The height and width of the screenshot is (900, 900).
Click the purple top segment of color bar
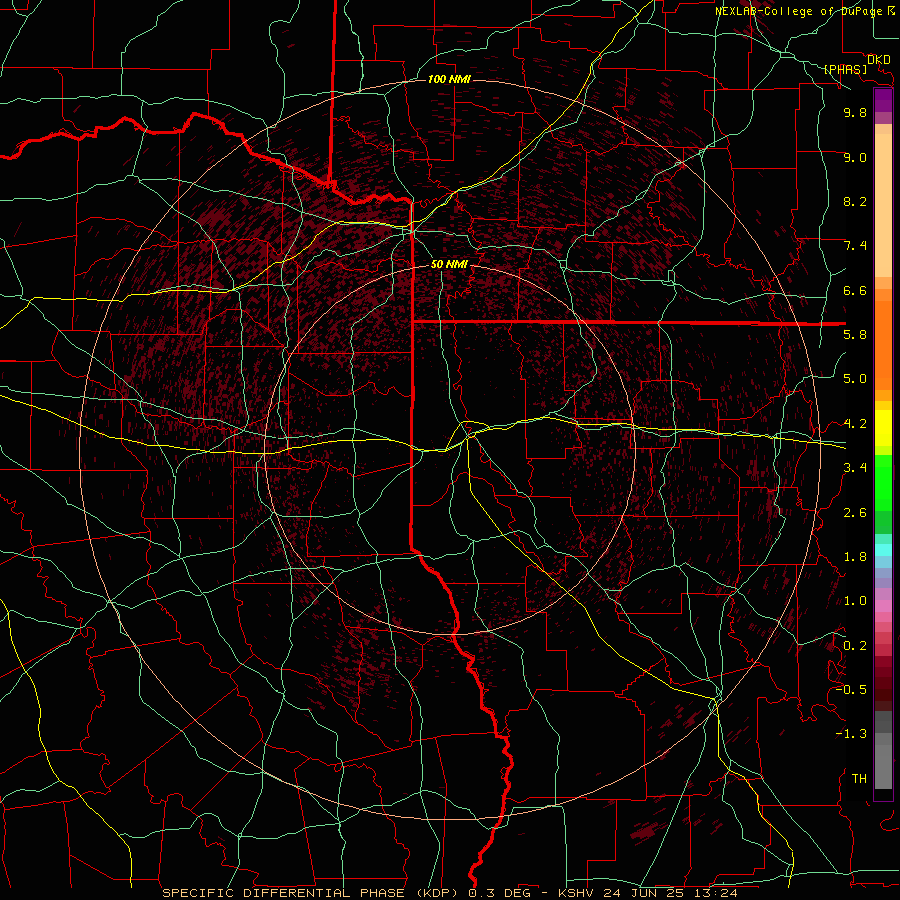pos(883,100)
